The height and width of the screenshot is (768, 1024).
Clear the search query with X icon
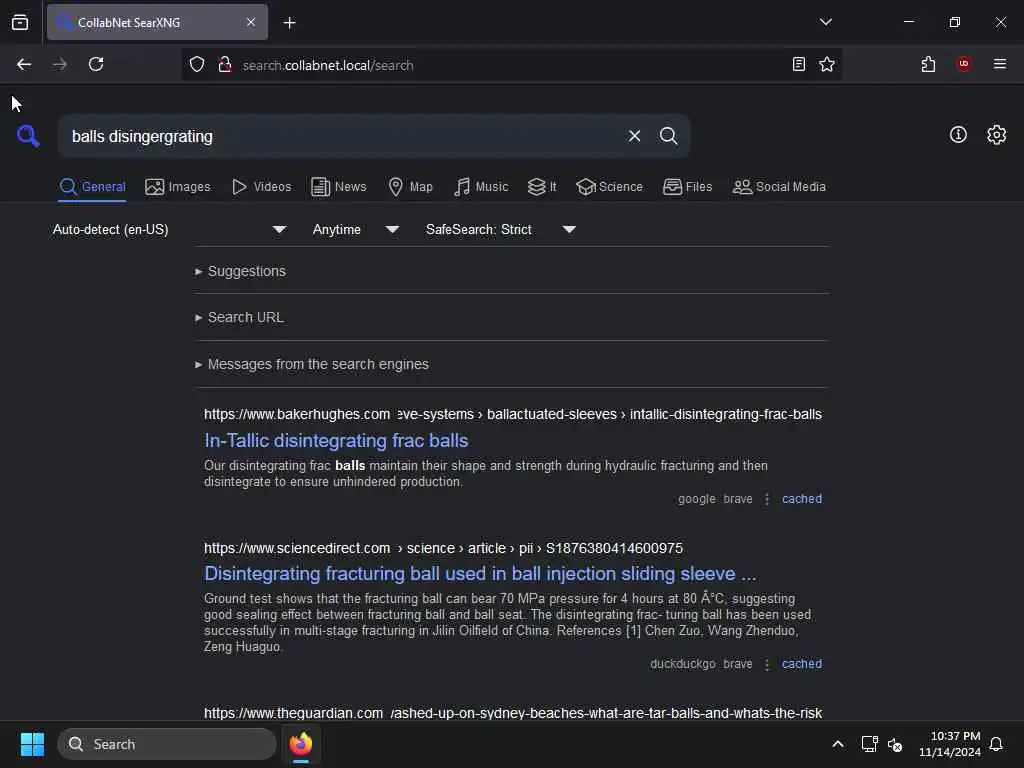click(634, 136)
